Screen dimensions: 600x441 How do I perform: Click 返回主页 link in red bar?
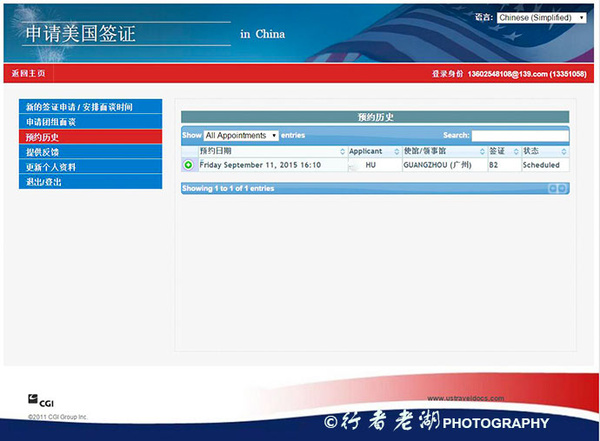(x=28, y=73)
